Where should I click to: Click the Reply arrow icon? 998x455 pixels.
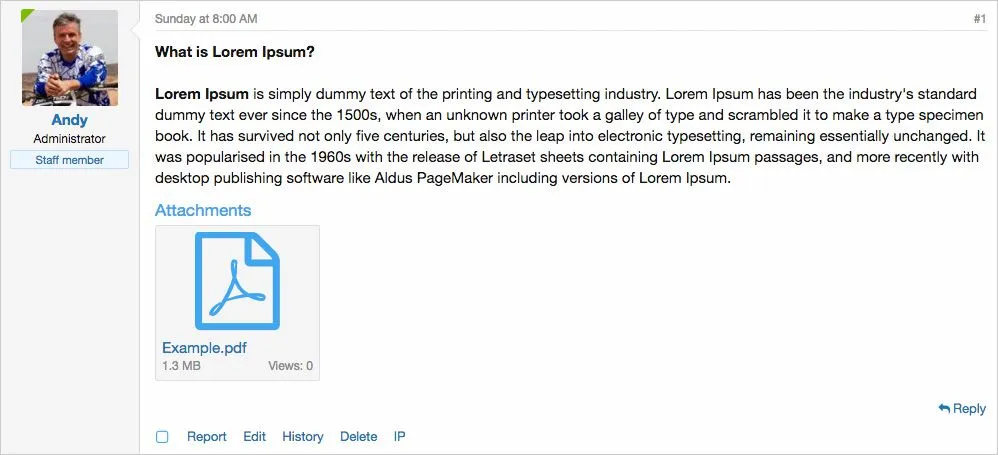[944, 408]
